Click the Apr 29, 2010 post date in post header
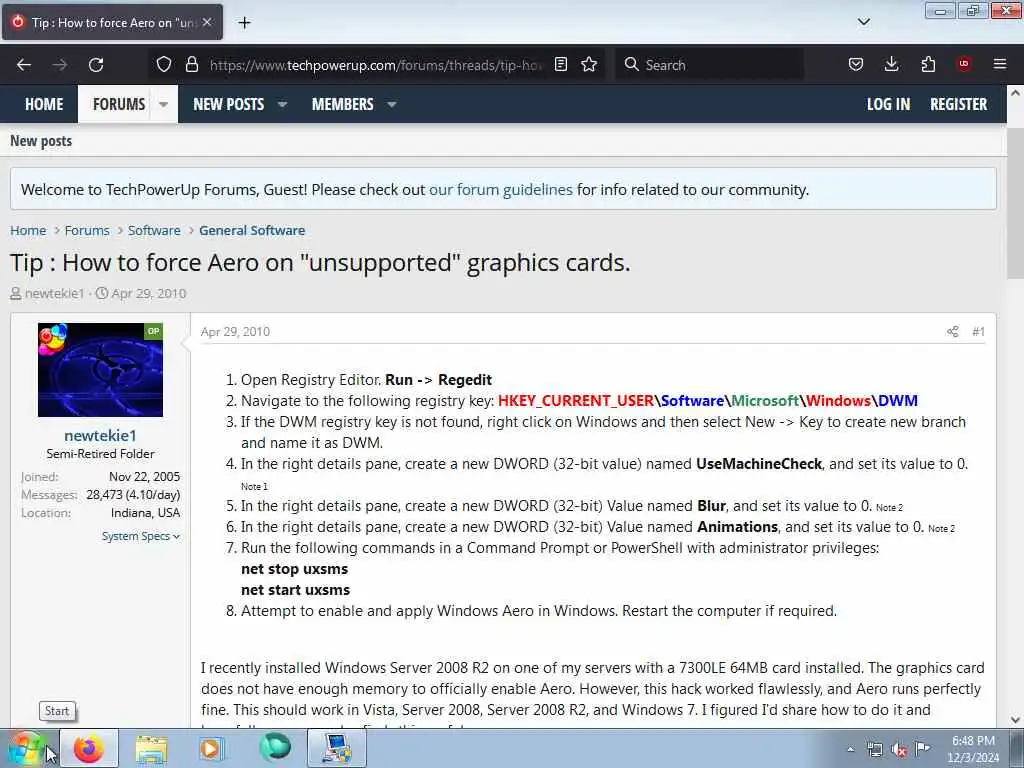This screenshot has width=1024, height=768. coord(235,332)
